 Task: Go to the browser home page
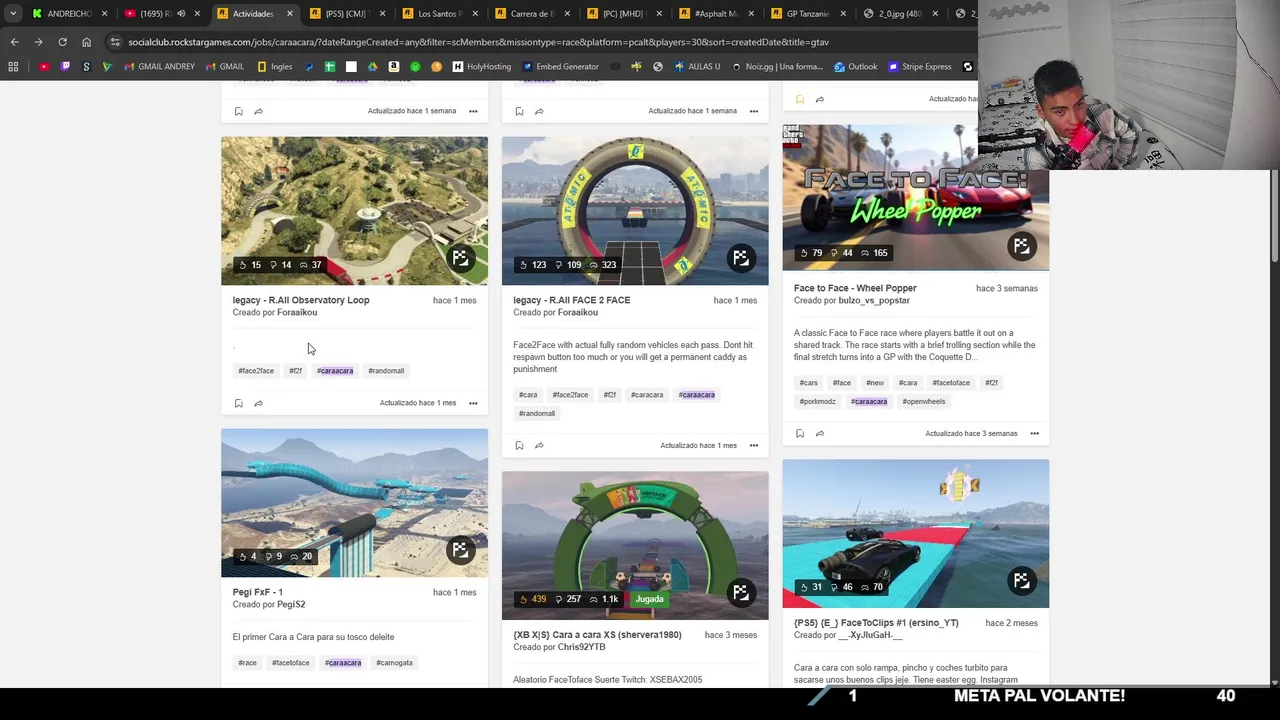86,42
